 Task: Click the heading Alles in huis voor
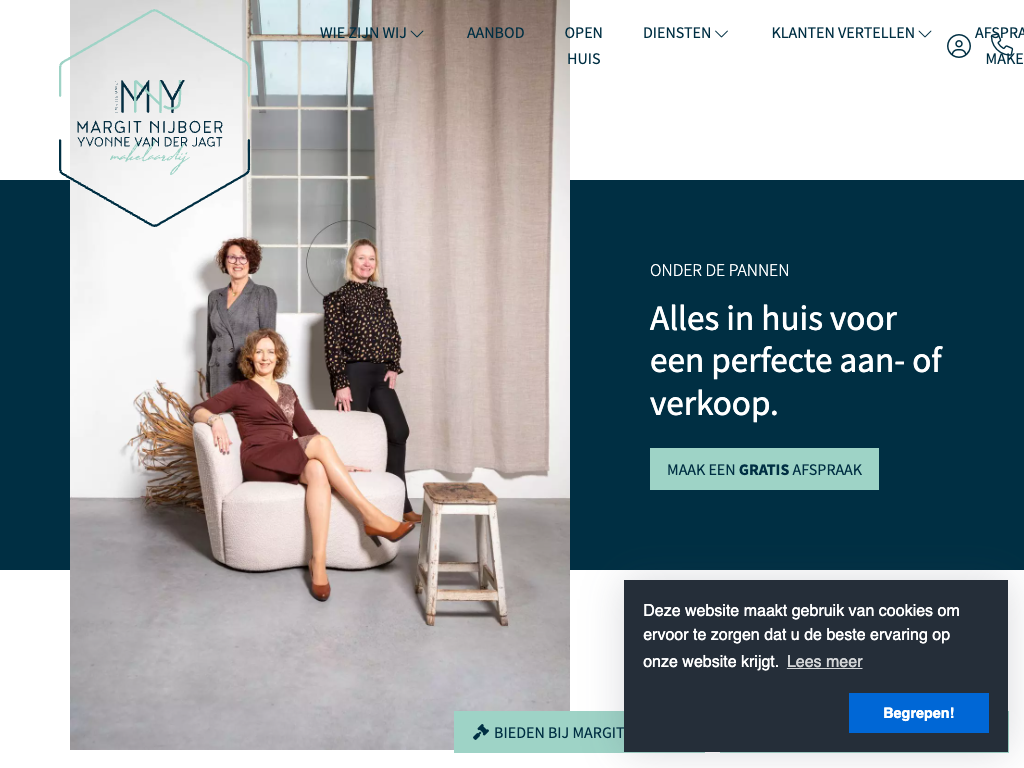point(773,319)
